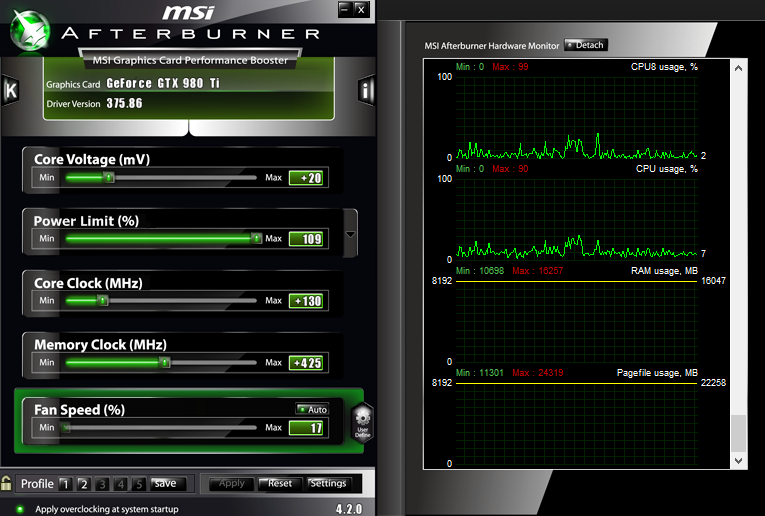Viewport: 765px width, 516px height.
Task: Click the Core Voltage slider handle
Action: click(x=109, y=177)
